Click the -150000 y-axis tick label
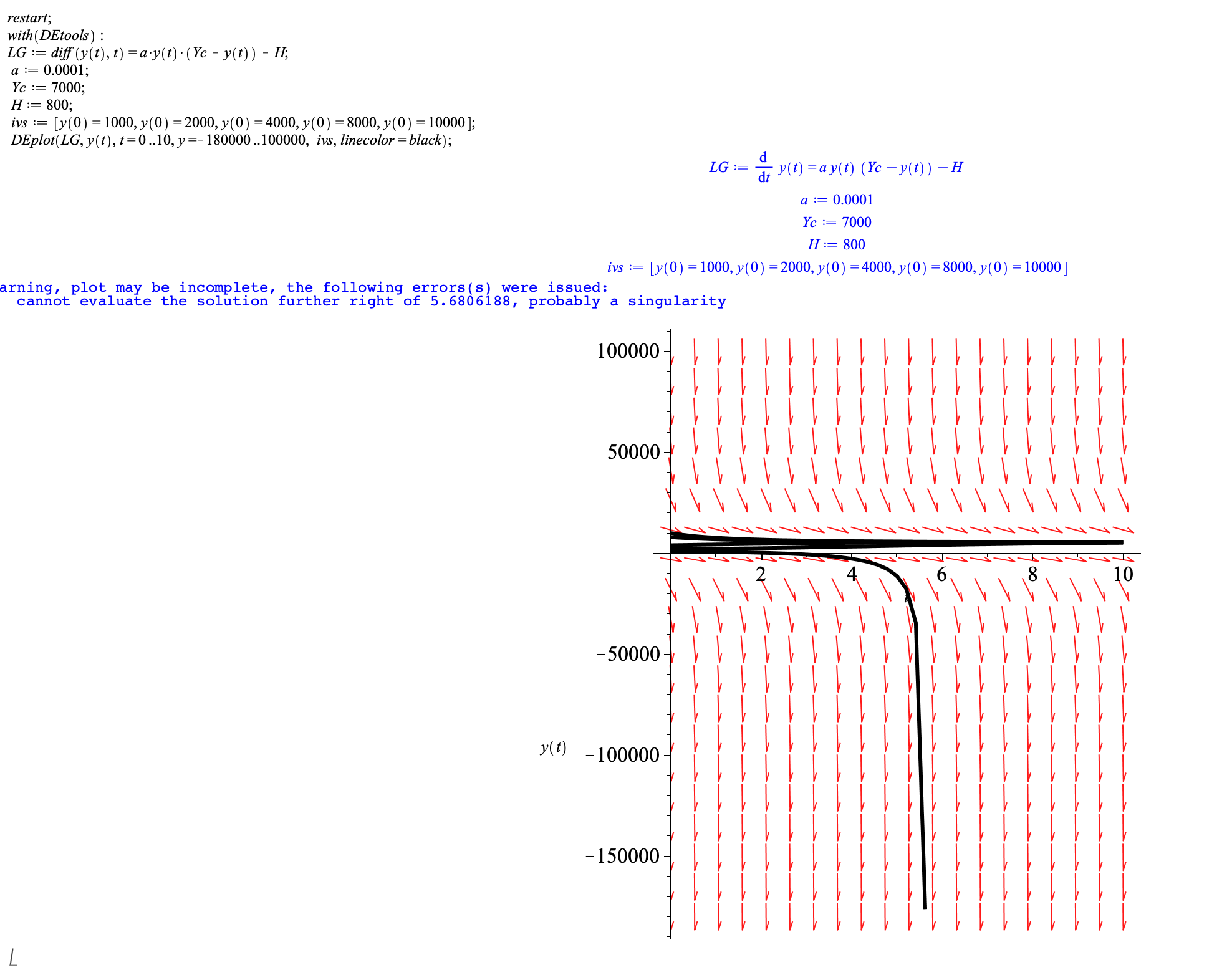1232x980 pixels. (x=622, y=856)
